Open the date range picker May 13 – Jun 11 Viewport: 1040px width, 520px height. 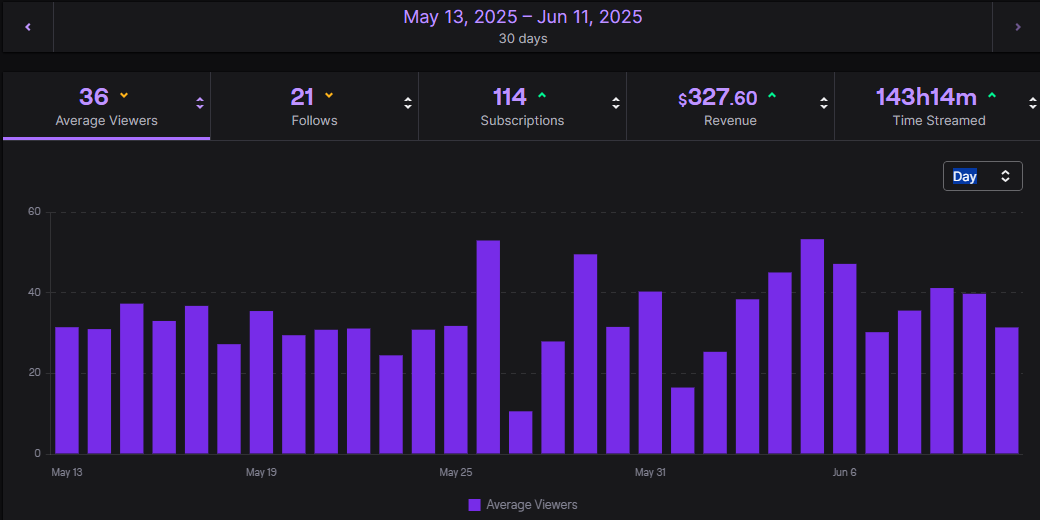(523, 27)
